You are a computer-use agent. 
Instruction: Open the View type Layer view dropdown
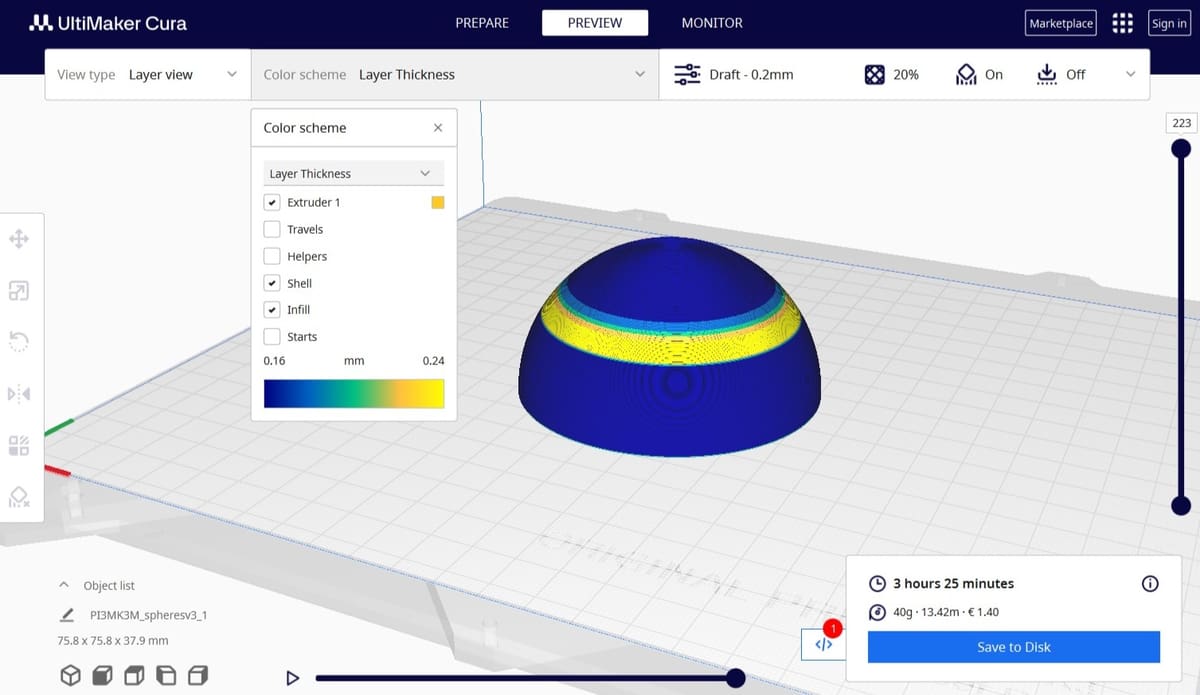[148, 75]
